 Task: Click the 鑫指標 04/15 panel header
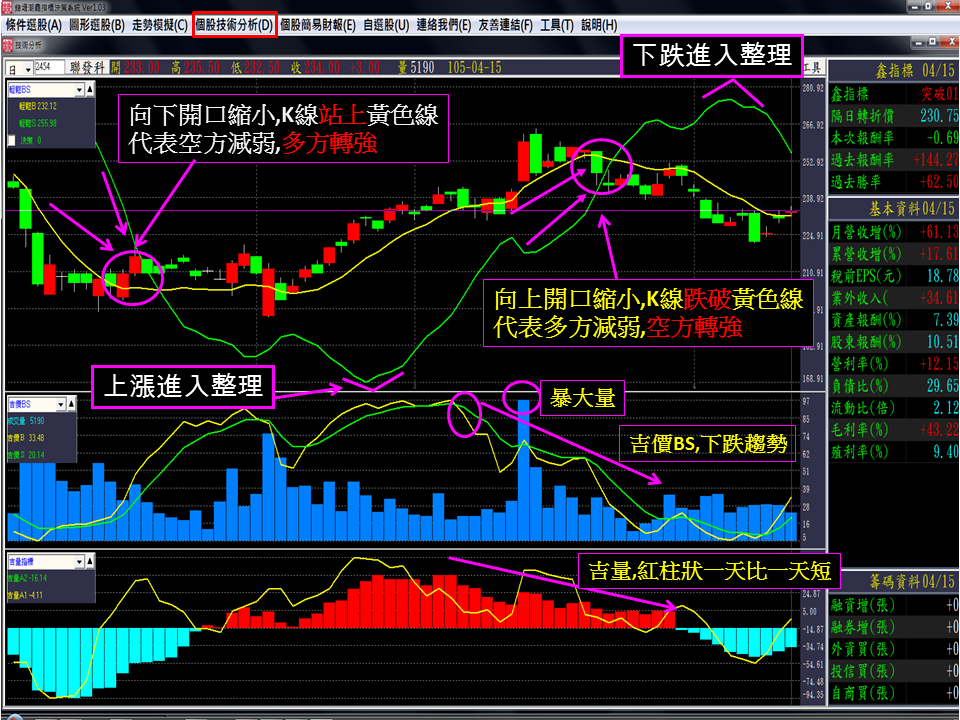(893, 71)
